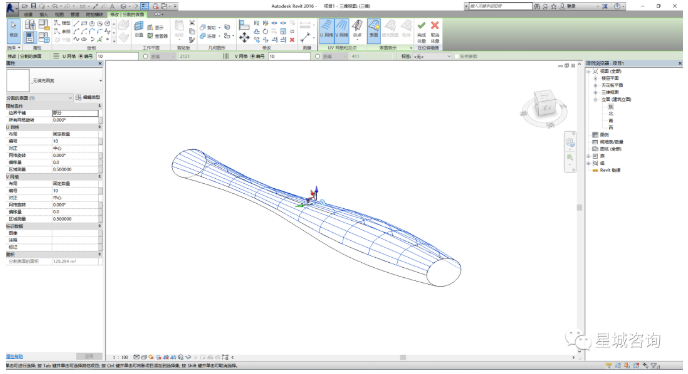Click the Open folder icon in quick access toolbar
Screen dimensions: 688x374
click(x=25, y=6)
